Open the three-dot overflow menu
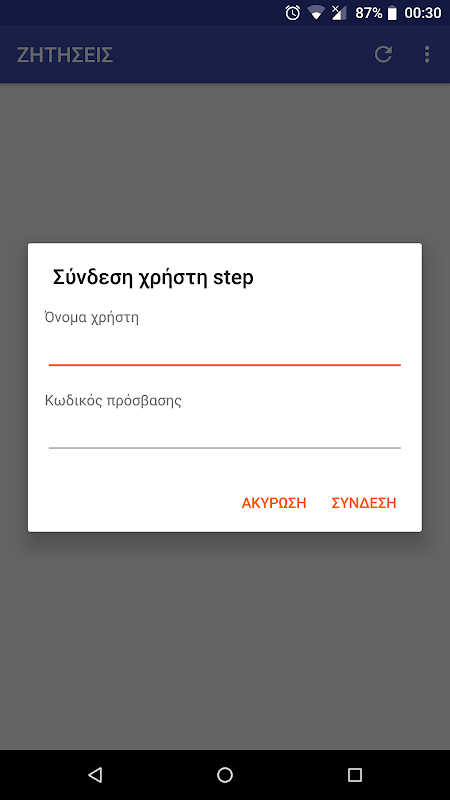 tap(427, 54)
